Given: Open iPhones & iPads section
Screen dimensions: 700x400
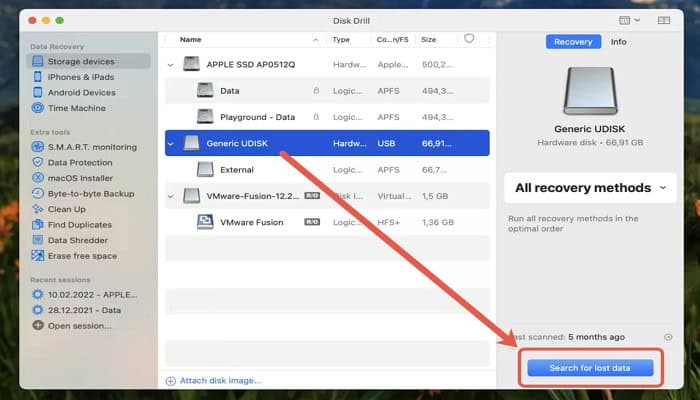Looking at the screenshot, I should (81, 77).
